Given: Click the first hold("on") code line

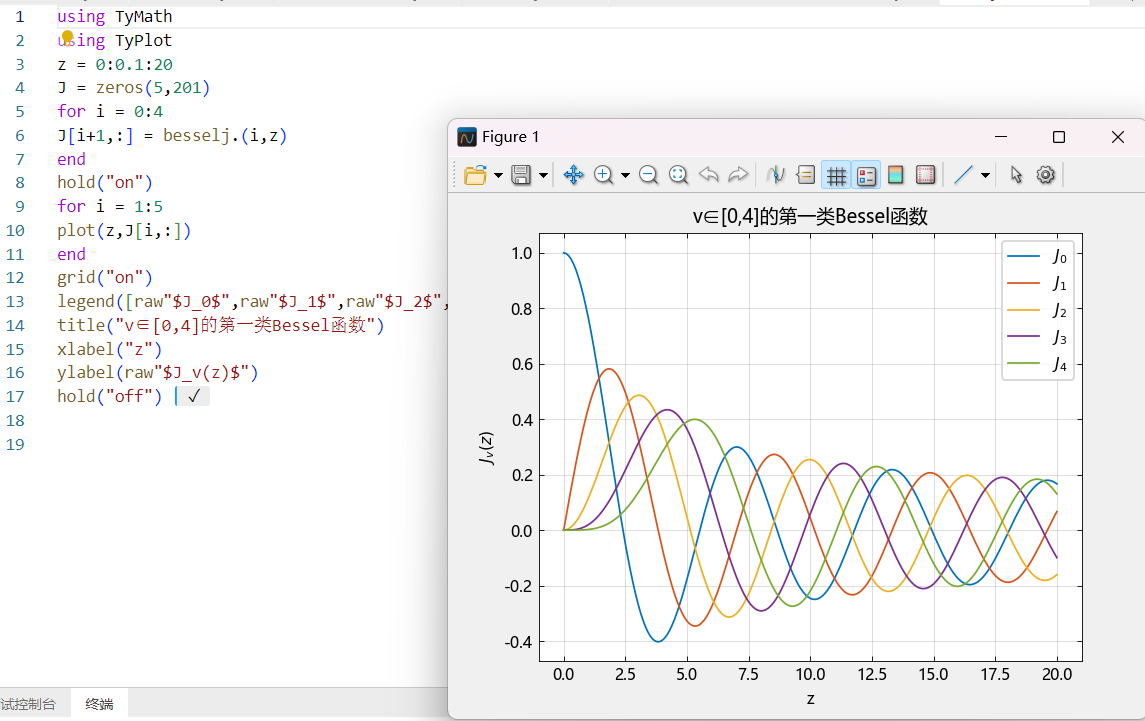Looking at the screenshot, I should coord(104,183).
